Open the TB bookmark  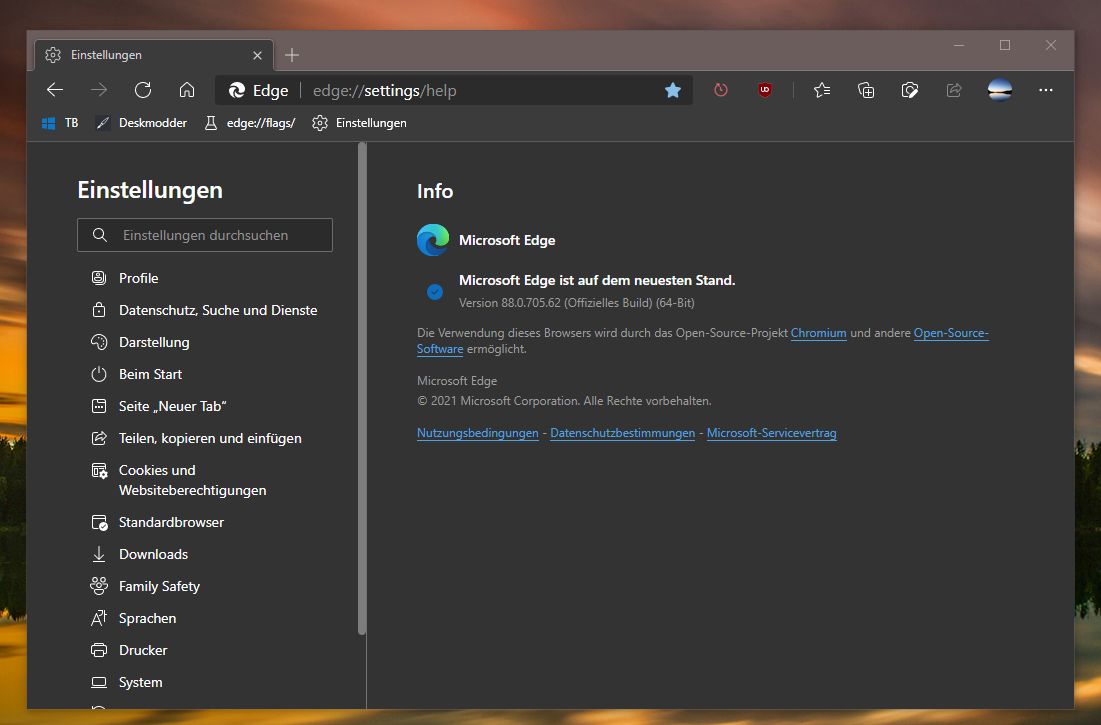coord(60,123)
